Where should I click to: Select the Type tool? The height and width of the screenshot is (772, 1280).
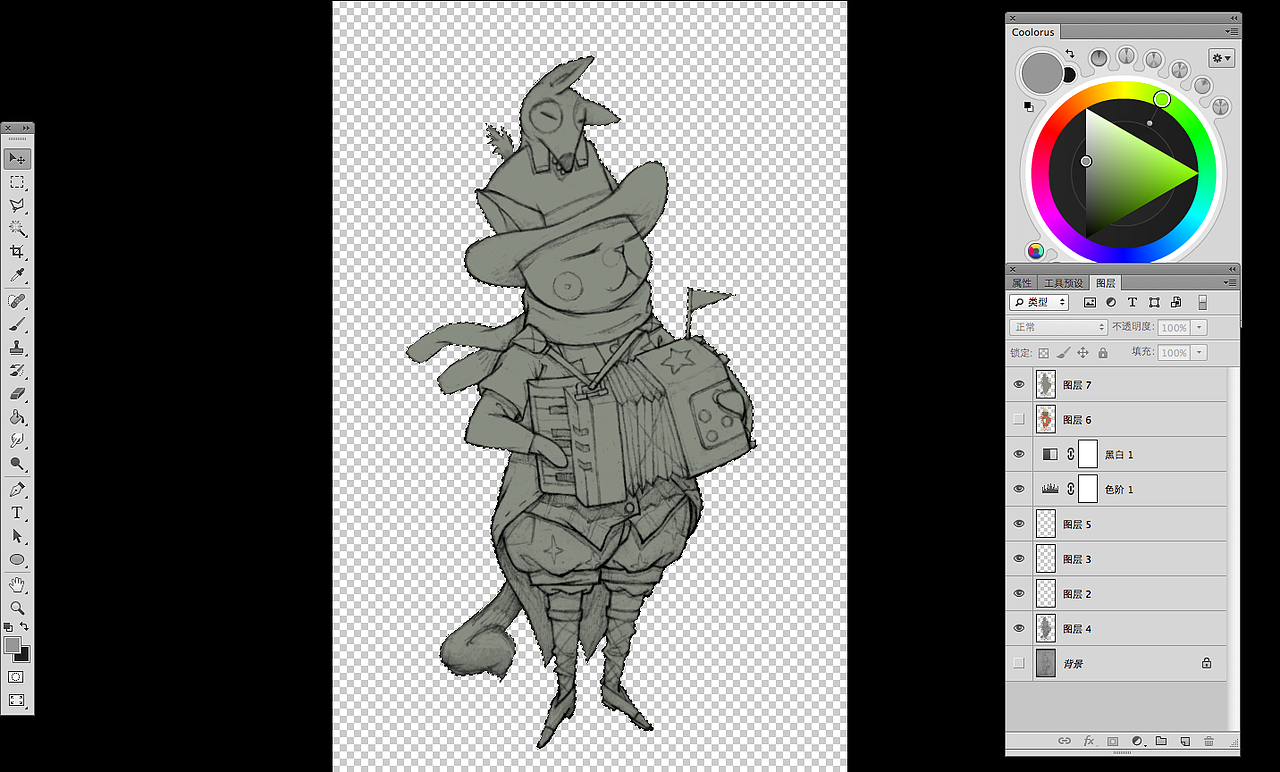17,513
